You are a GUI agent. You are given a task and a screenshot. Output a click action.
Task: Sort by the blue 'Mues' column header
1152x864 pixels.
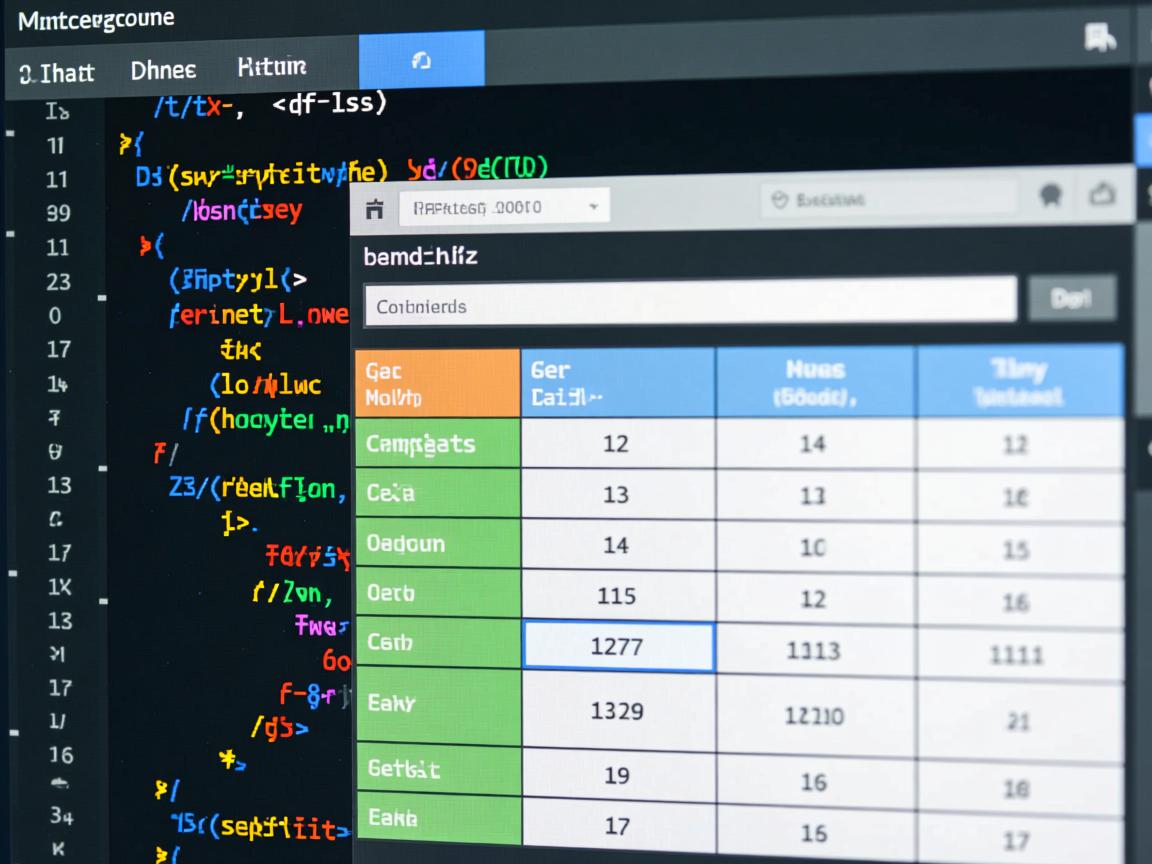[814, 381]
